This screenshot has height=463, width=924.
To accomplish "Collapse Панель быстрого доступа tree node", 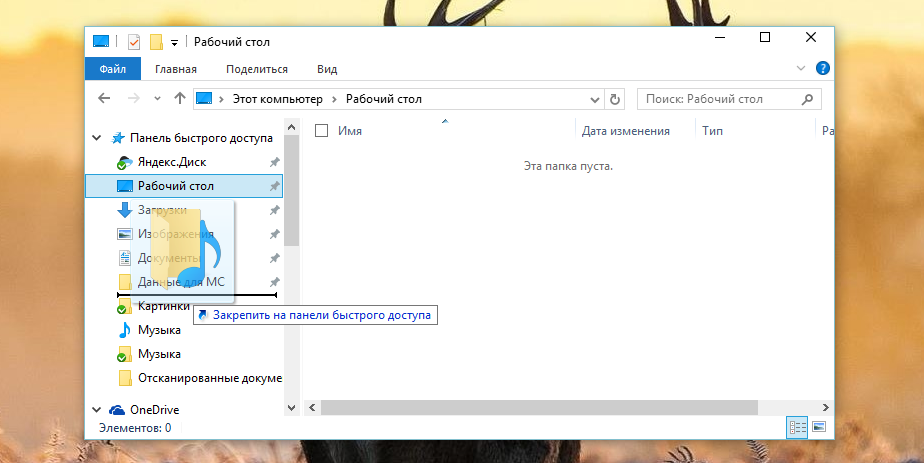I will click(x=97, y=138).
